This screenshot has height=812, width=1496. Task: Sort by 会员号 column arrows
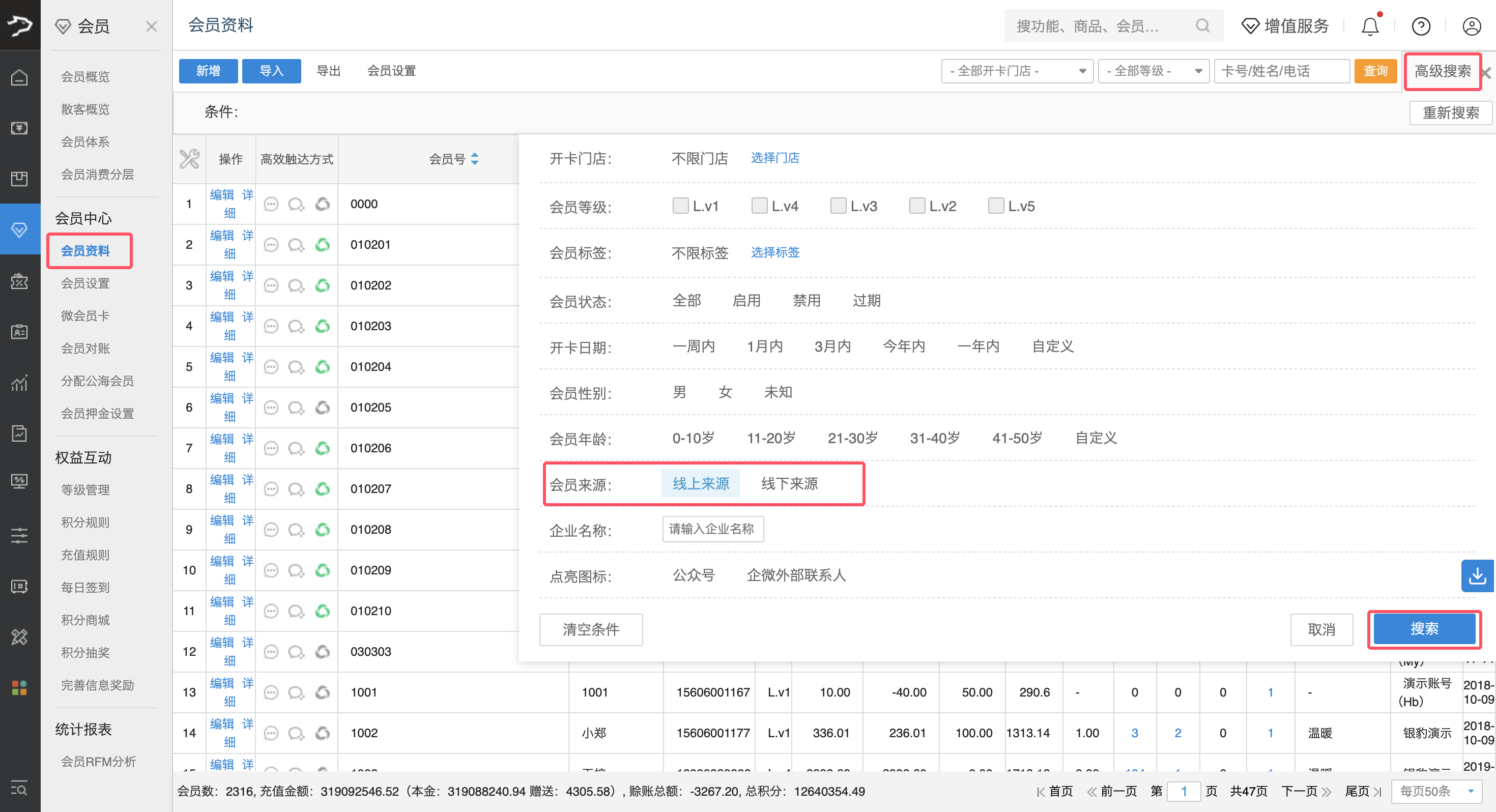point(474,159)
